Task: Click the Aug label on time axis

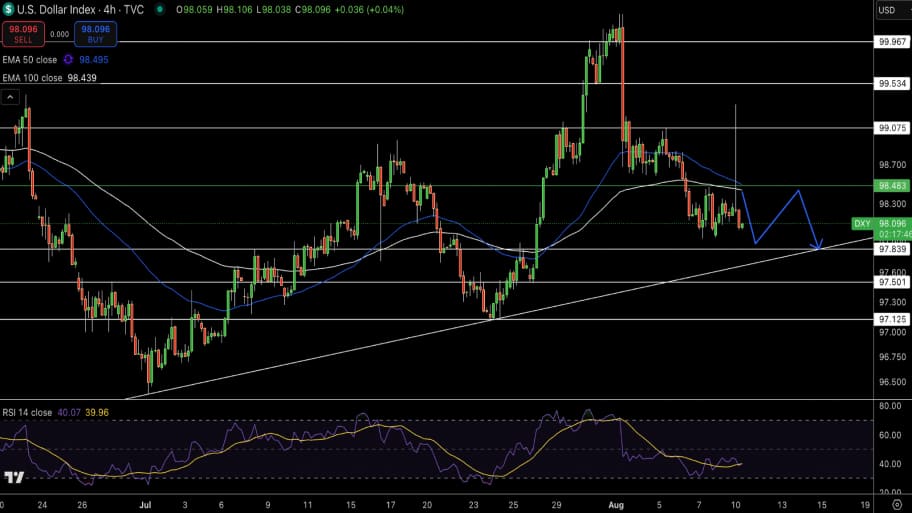Action: coord(616,505)
